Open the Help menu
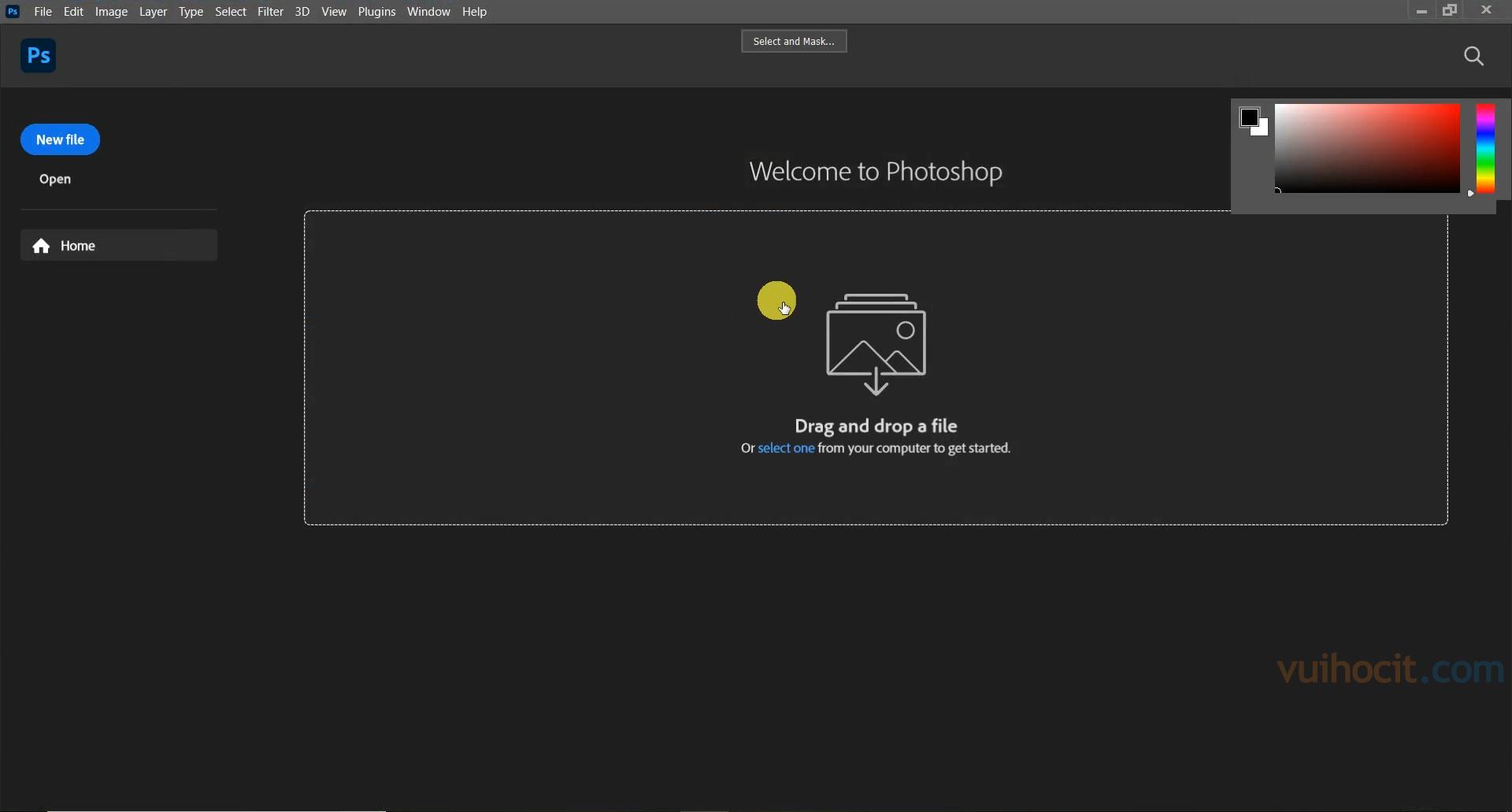This screenshot has width=1512, height=812. pos(475,12)
